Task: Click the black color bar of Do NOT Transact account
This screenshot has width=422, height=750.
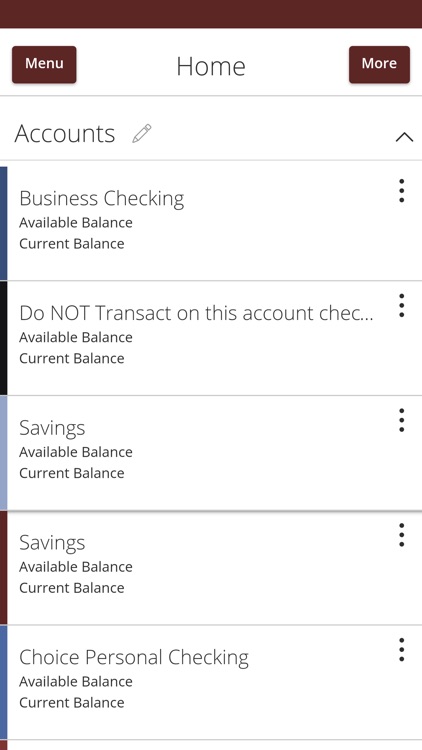Action: [x=3, y=338]
